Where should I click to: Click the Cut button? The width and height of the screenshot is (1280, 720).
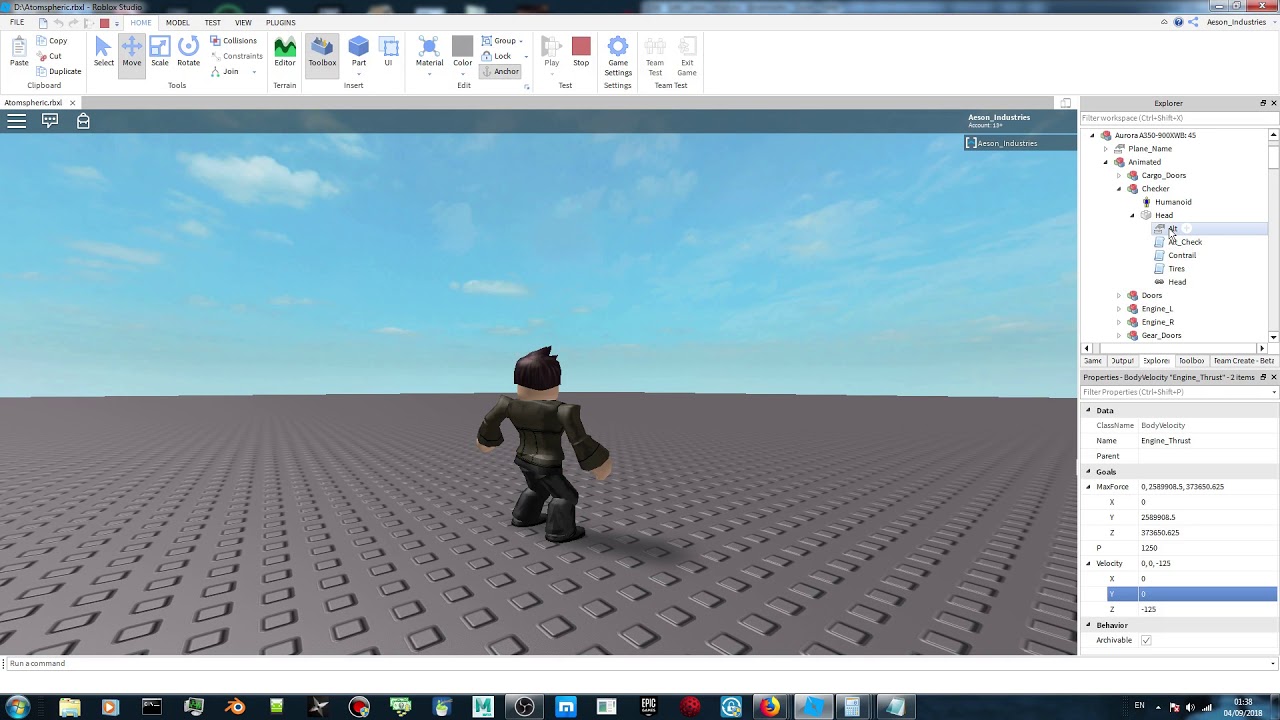click(49, 56)
